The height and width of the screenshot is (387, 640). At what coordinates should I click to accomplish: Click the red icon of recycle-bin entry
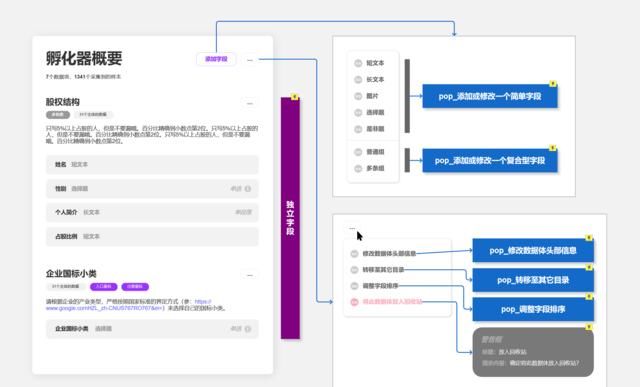pos(354,302)
